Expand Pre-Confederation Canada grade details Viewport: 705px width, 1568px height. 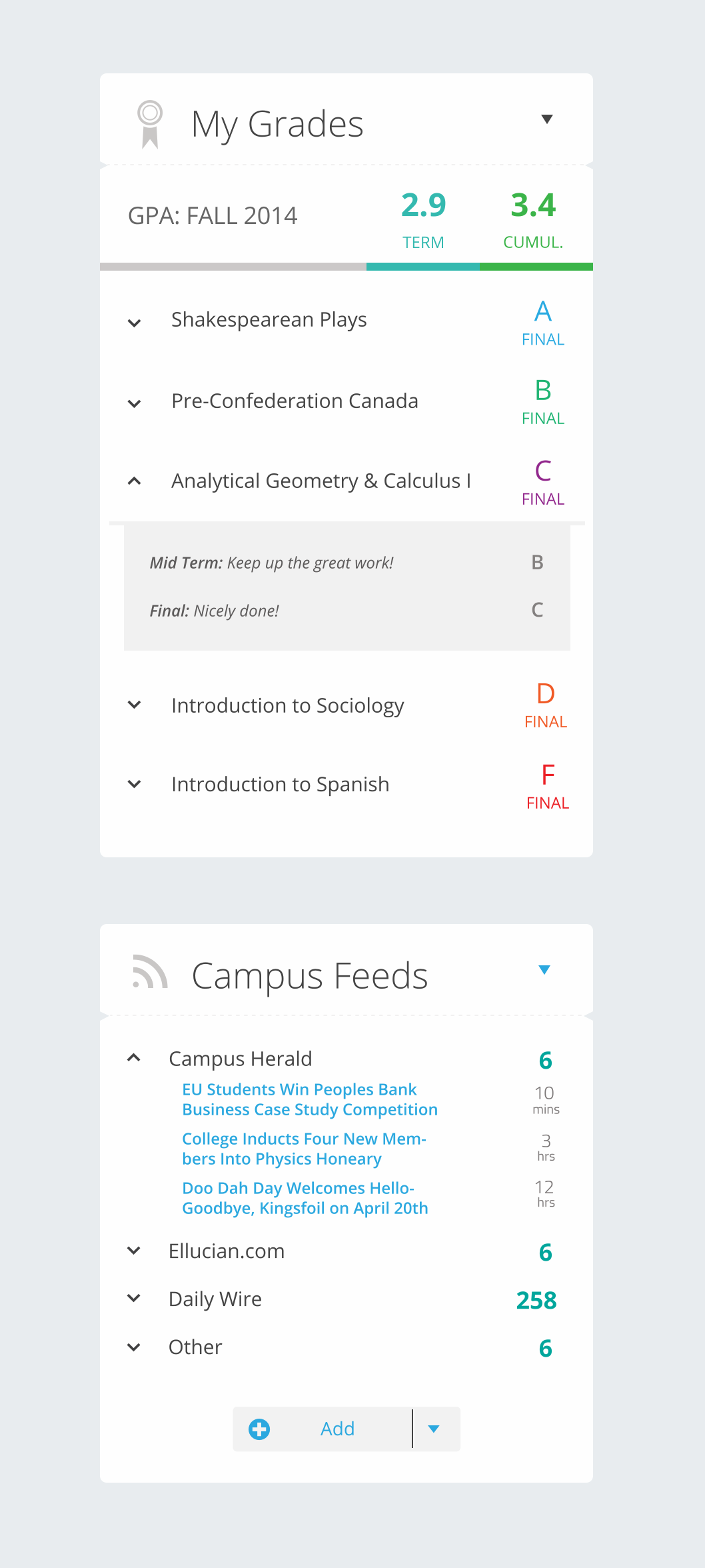(135, 403)
